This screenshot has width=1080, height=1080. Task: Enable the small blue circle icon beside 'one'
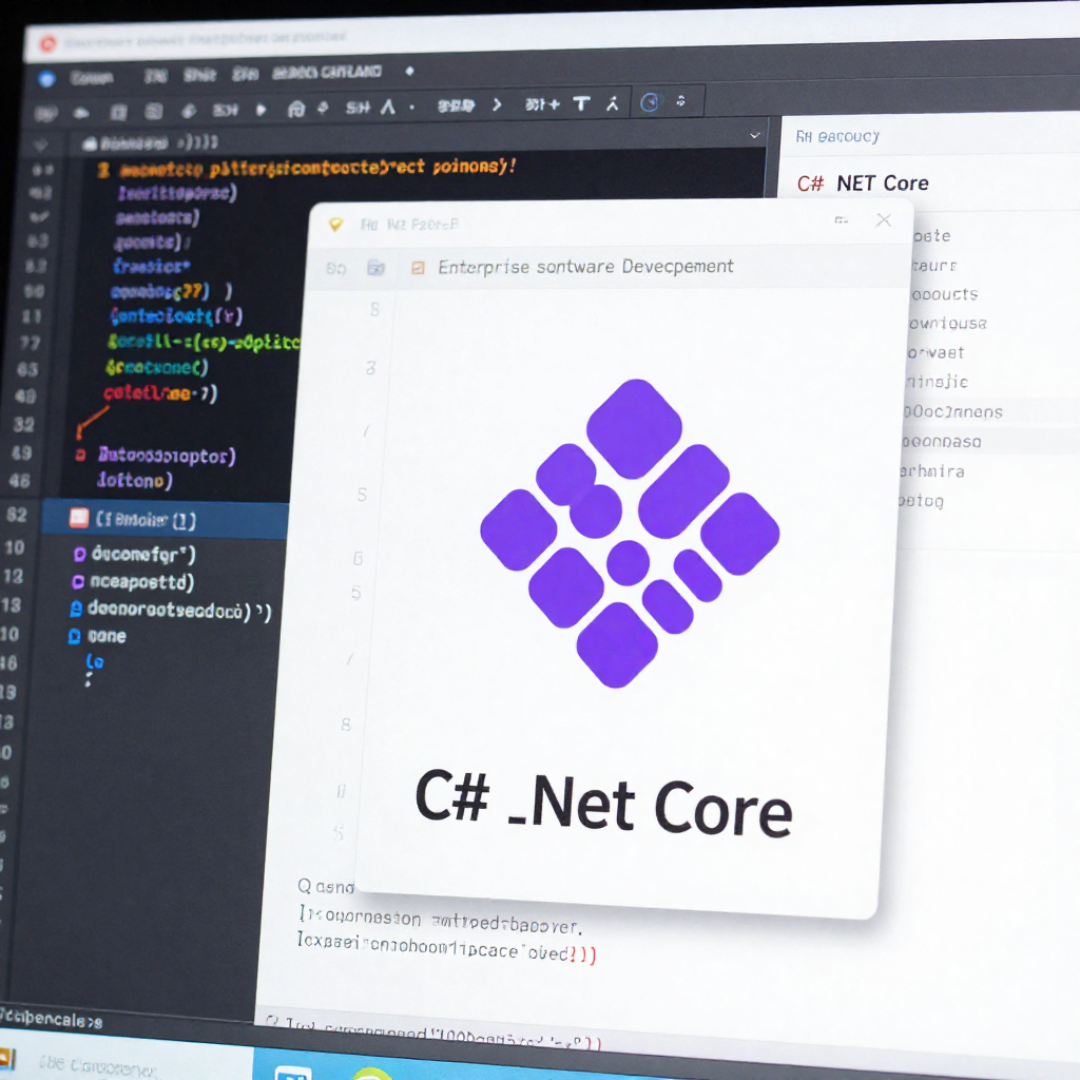pyautogui.click(x=72, y=636)
